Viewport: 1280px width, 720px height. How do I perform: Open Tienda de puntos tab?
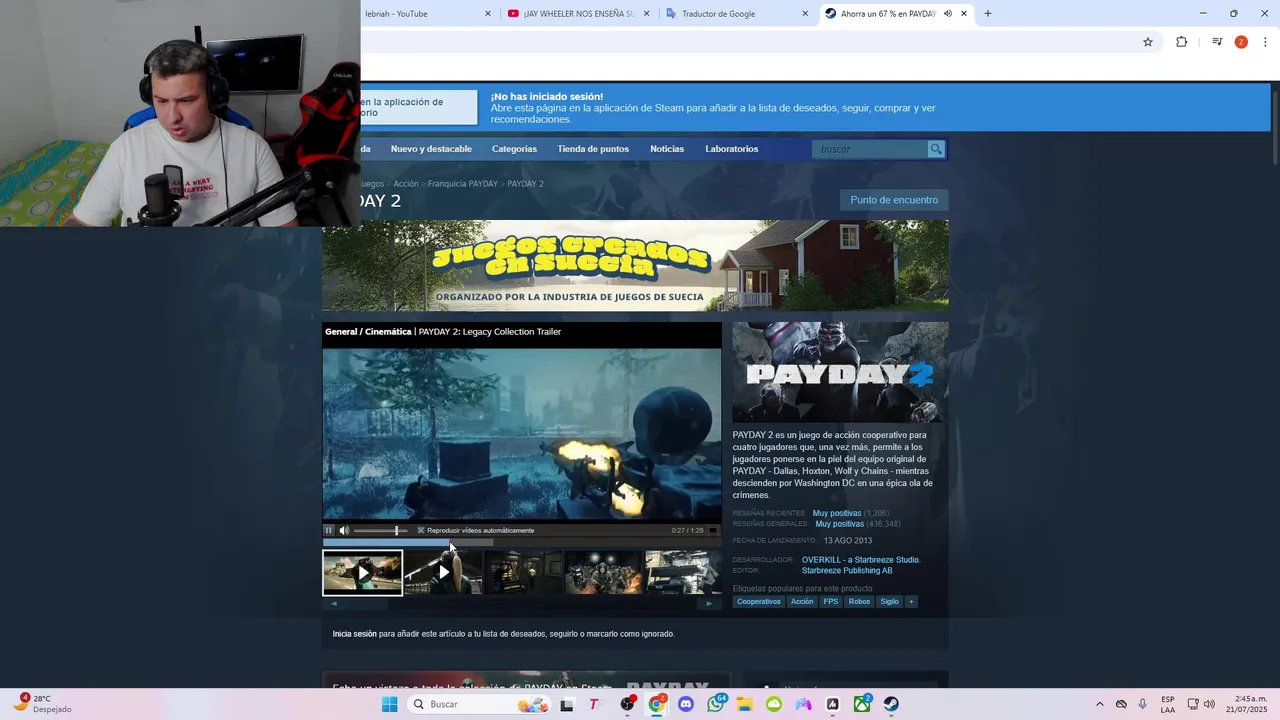[x=593, y=149]
